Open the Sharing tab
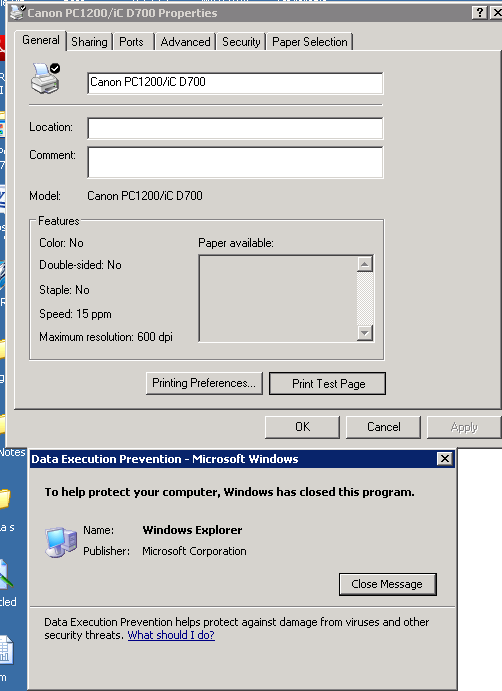Screen dimensions: 502x691 tap(89, 42)
